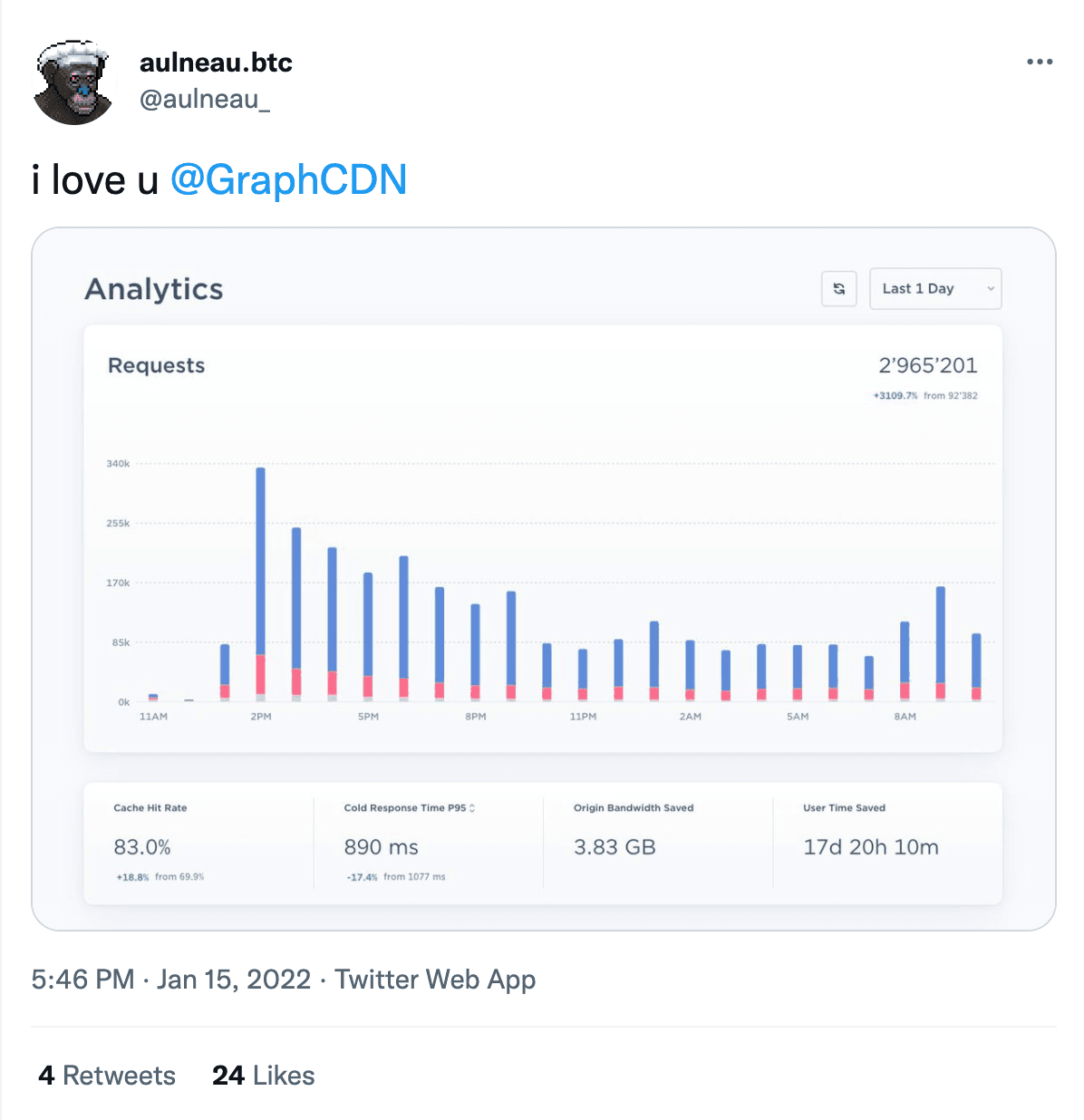The image size is (1084, 1120).
Task: Click the Jan 15, 2022 timestamp
Action: click(x=232, y=980)
